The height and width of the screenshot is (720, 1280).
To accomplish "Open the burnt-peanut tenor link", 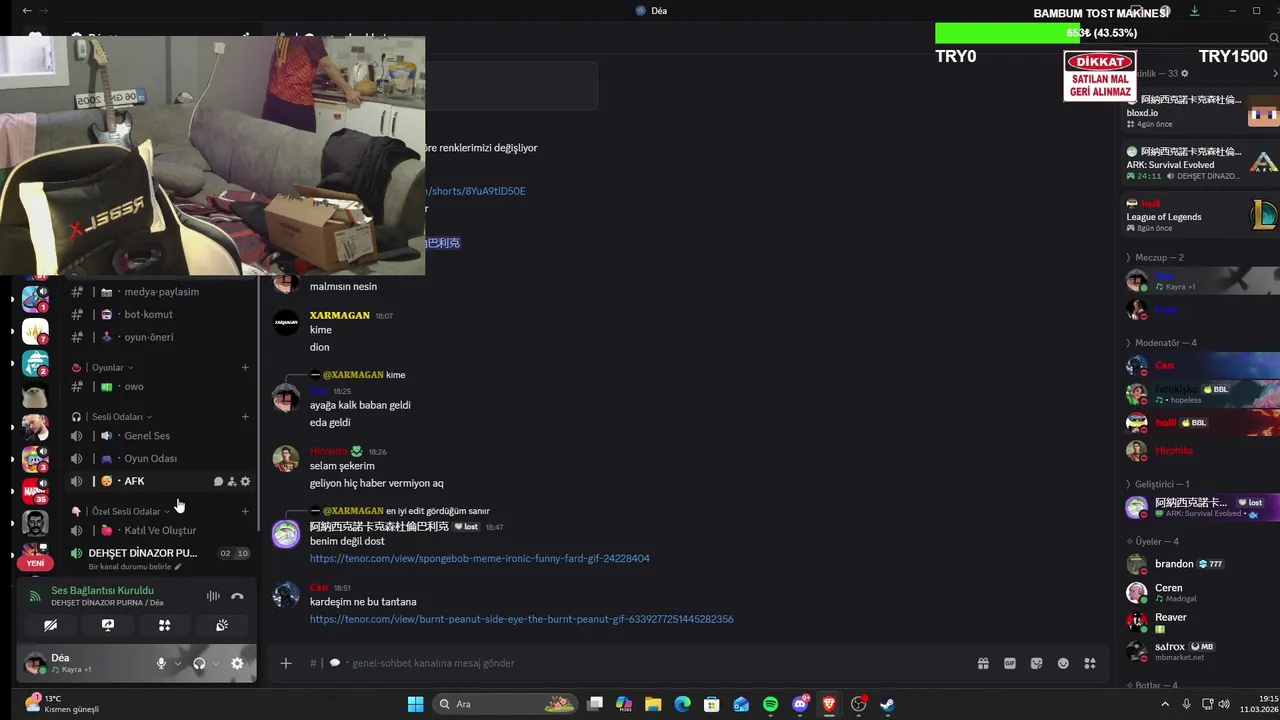I will click(x=521, y=619).
